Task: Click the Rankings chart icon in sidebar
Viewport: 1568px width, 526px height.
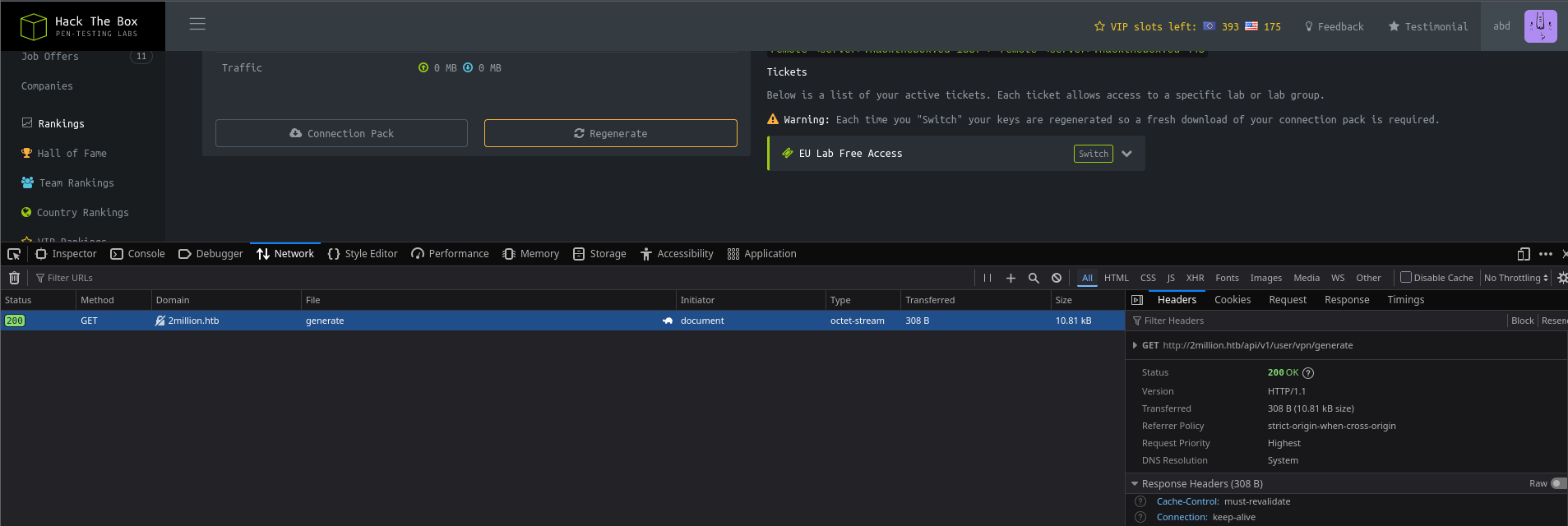Action: [x=27, y=123]
